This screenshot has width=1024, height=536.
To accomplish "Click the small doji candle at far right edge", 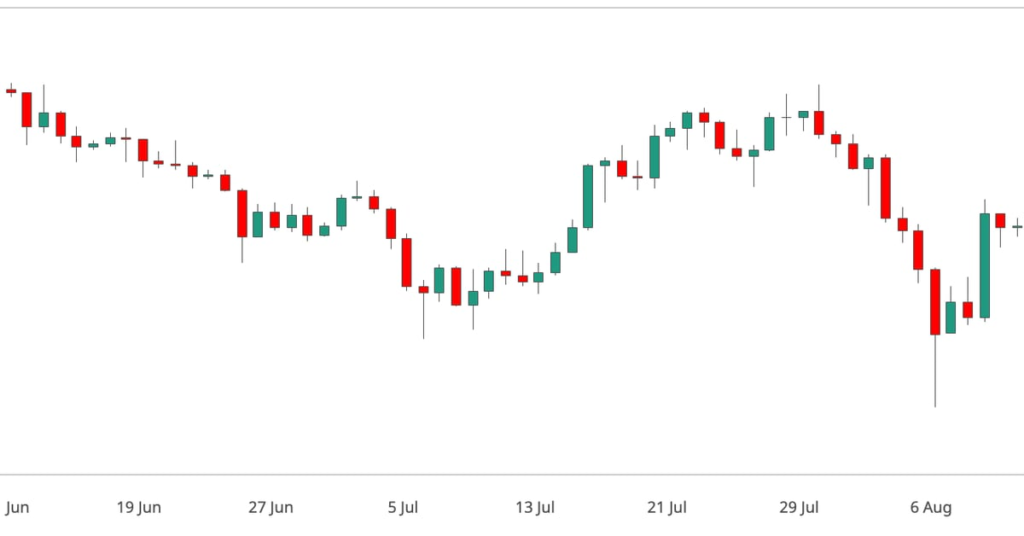I will (x=1017, y=227).
